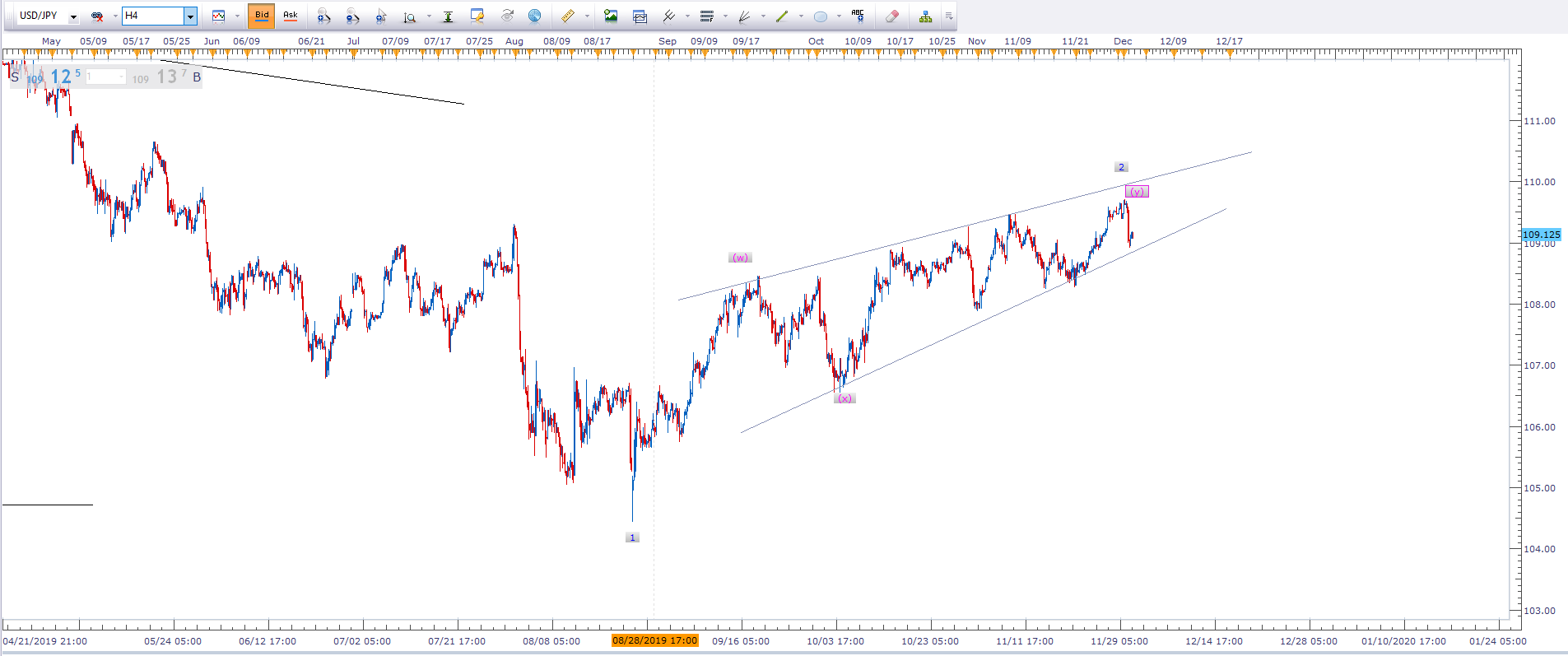Select the (y) wave label on chart
The width and height of the screenshot is (1568, 656).
coord(1137,192)
